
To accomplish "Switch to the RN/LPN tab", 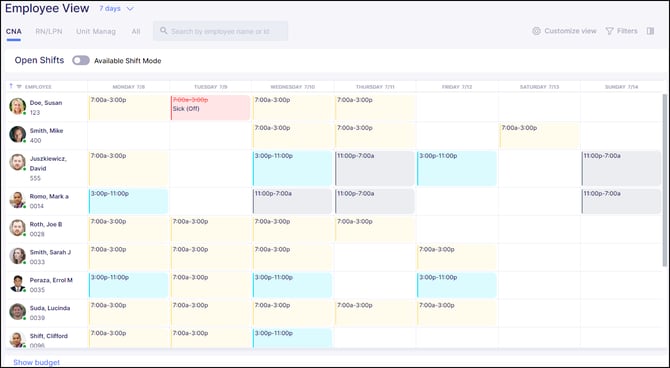I will pos(49,31).
